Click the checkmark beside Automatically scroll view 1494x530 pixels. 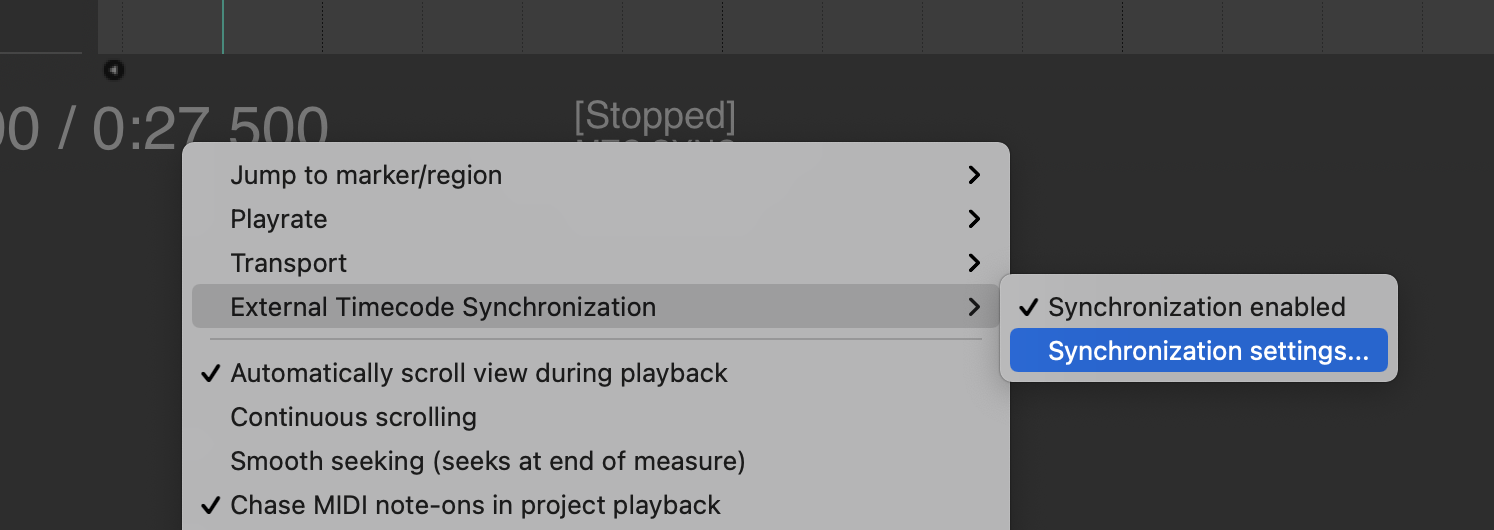pyautogui.click(x=210, y=374)
